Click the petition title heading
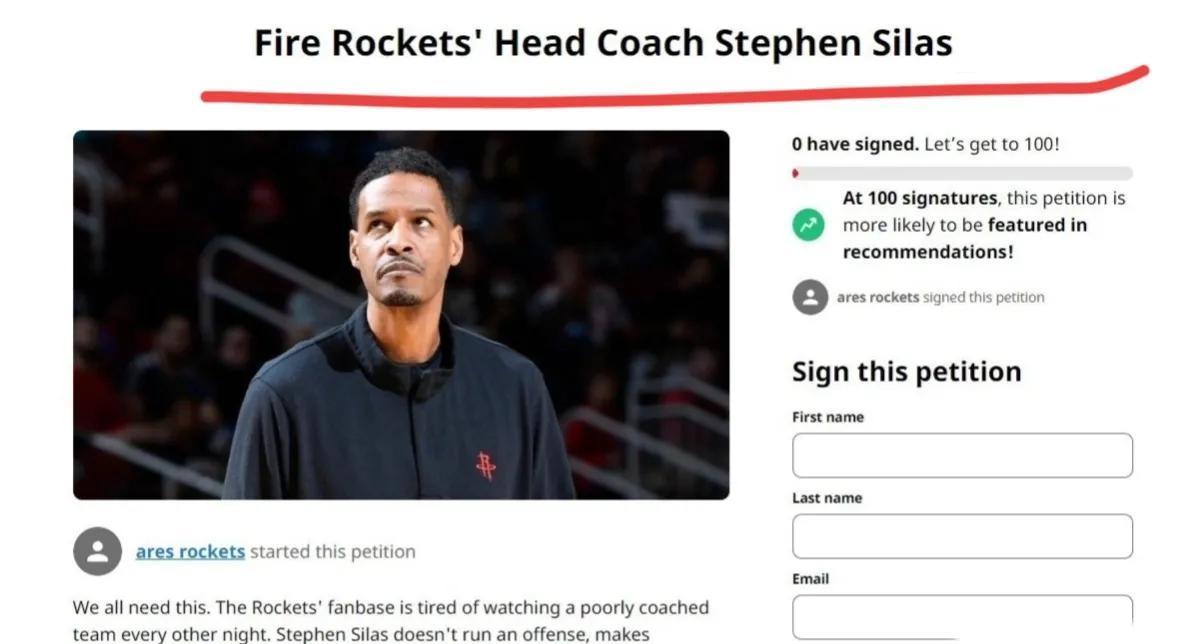The width and height of the screenshot is (1180, 644). pos(604,43)
